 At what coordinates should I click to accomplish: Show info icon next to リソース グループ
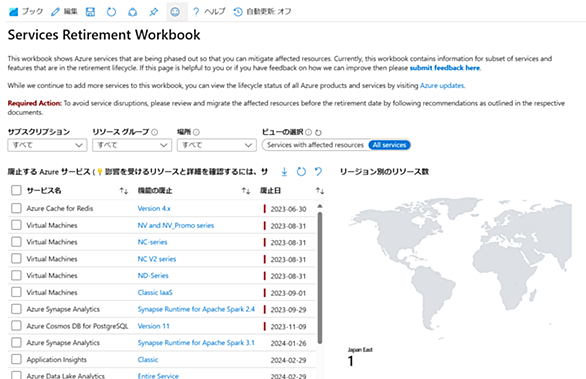154,132
